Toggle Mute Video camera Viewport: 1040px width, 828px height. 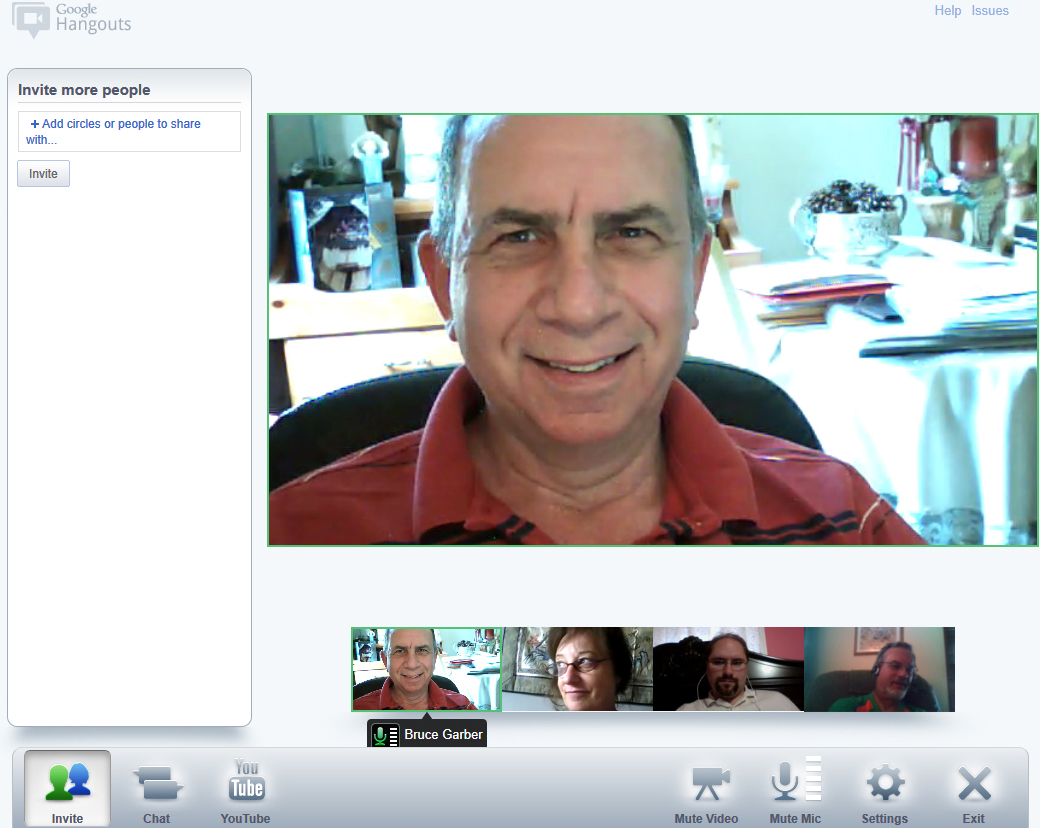[x=709, y=785]
